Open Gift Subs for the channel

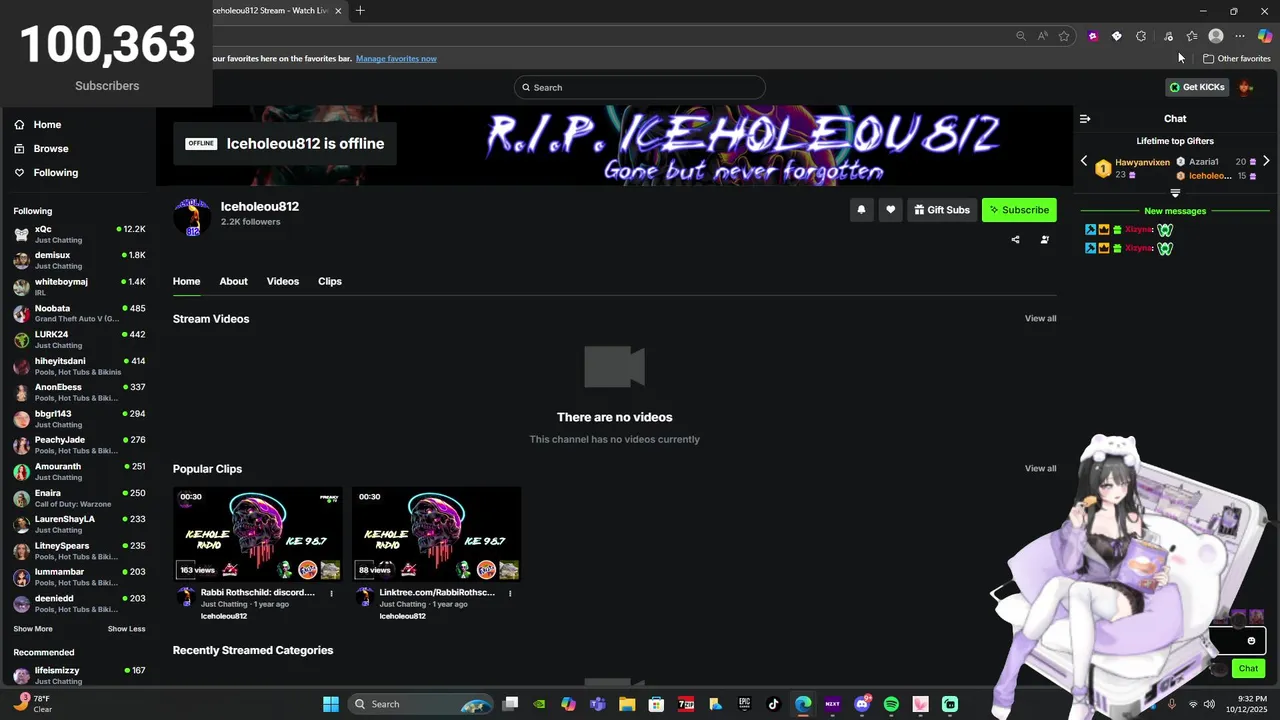pos(942,210)
